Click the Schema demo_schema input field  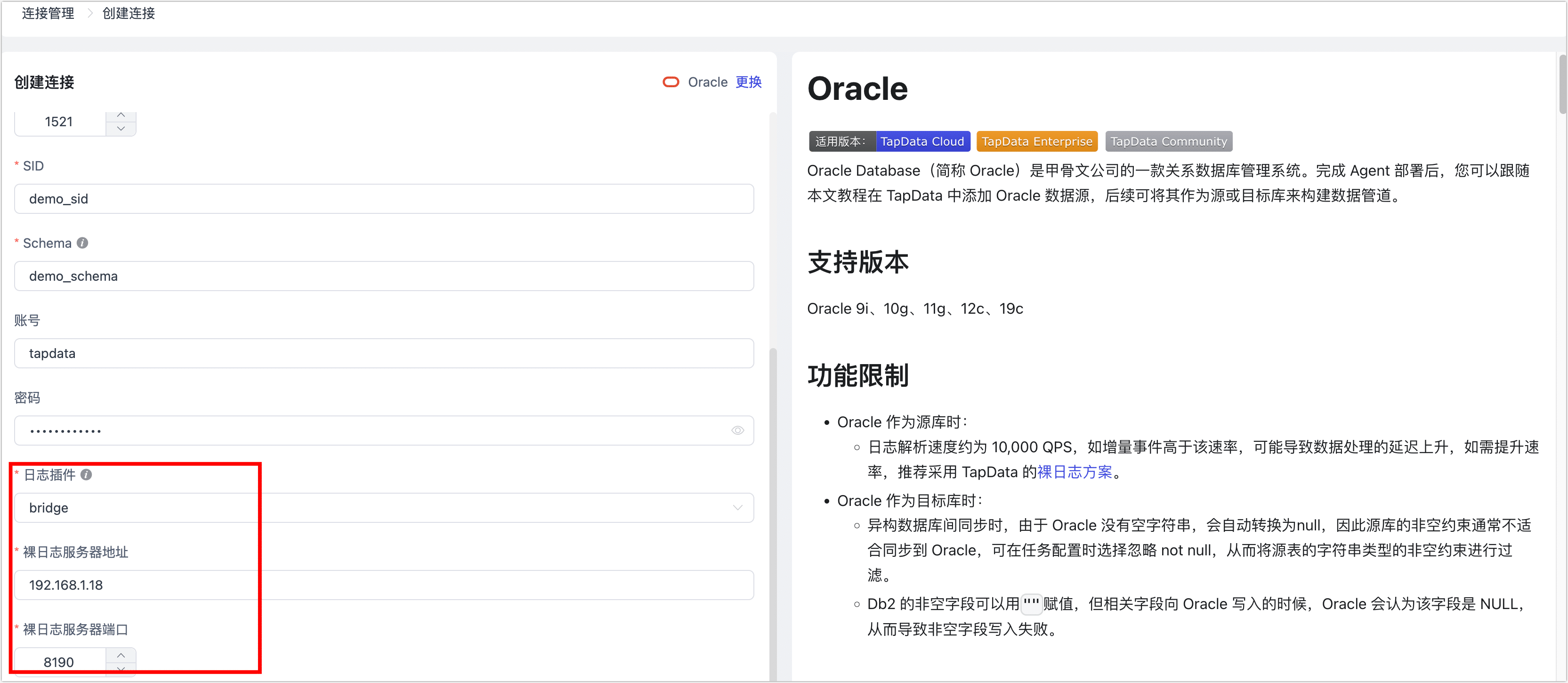tap(383, 276)
